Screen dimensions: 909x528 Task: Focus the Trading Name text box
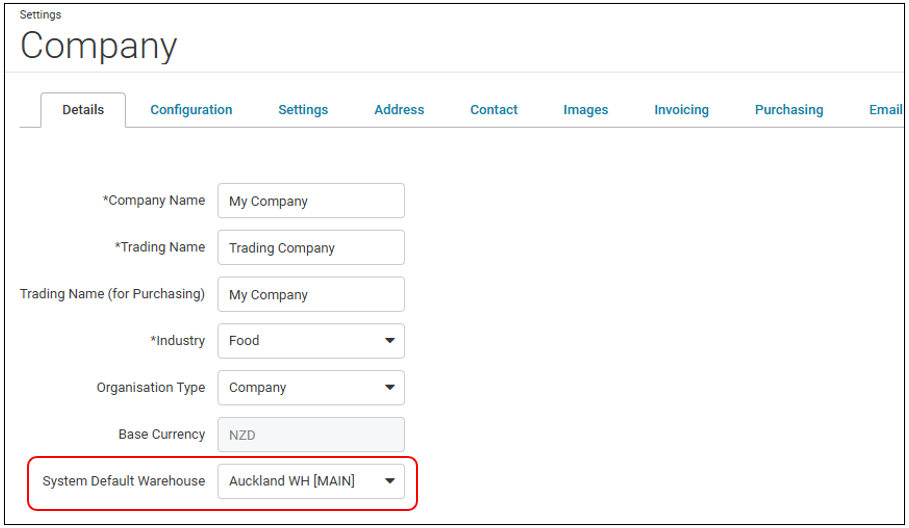[x=311, y=247]
